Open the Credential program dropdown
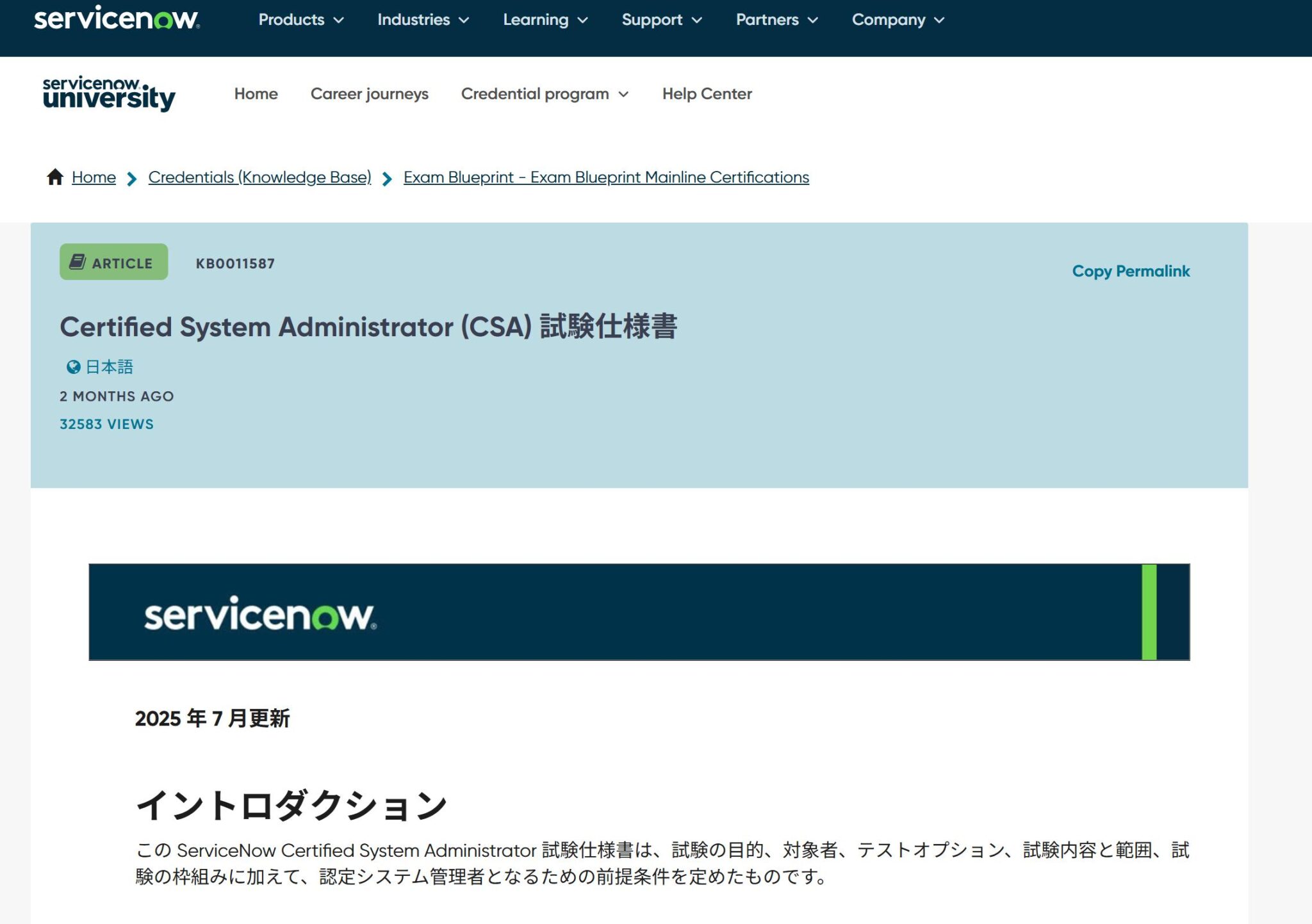This screenshot has height=924, width=1312. pyautogui.click(x=543, y=93)
